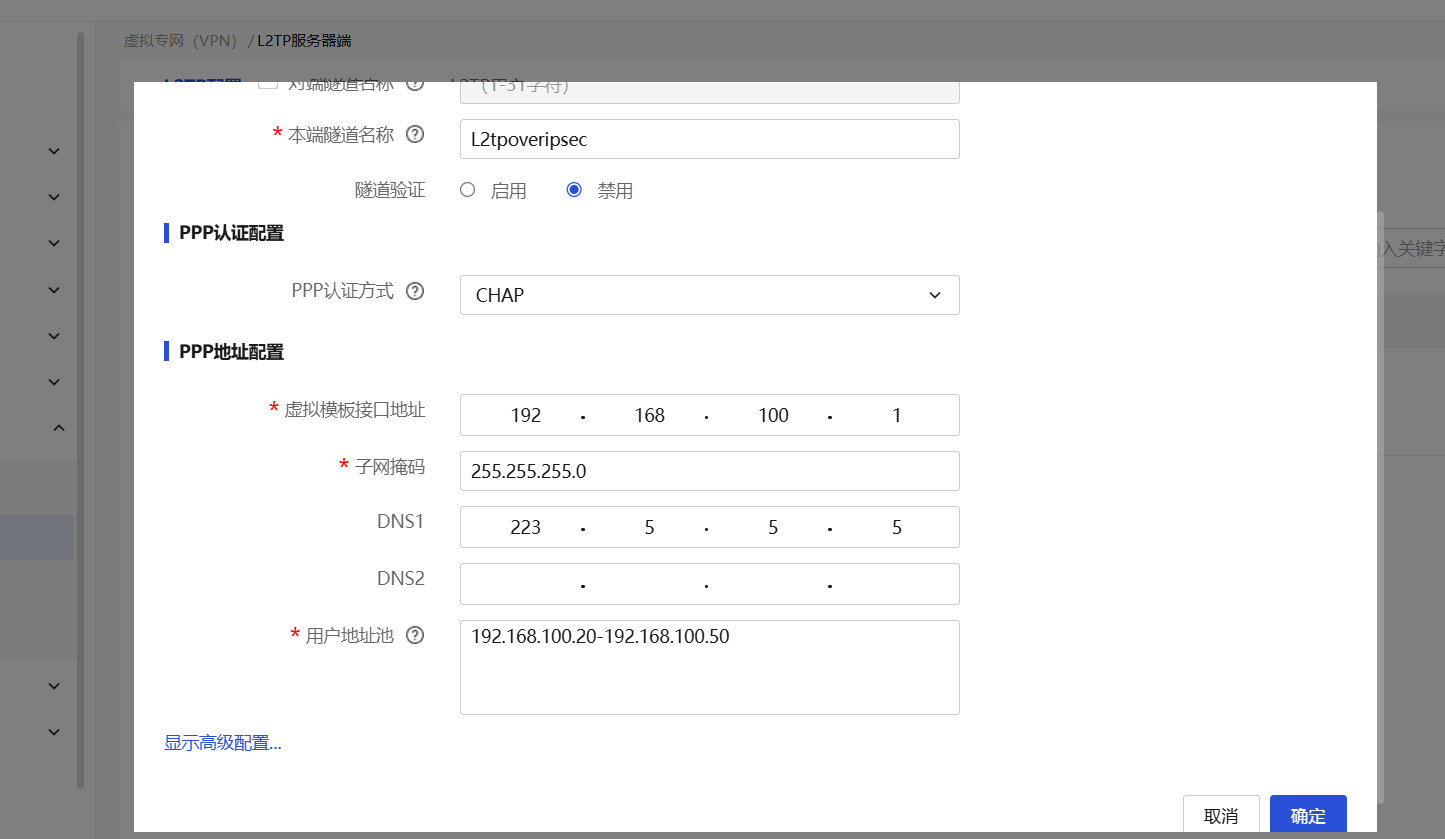Click the PPP认证配置 section heading

point(231,233)
